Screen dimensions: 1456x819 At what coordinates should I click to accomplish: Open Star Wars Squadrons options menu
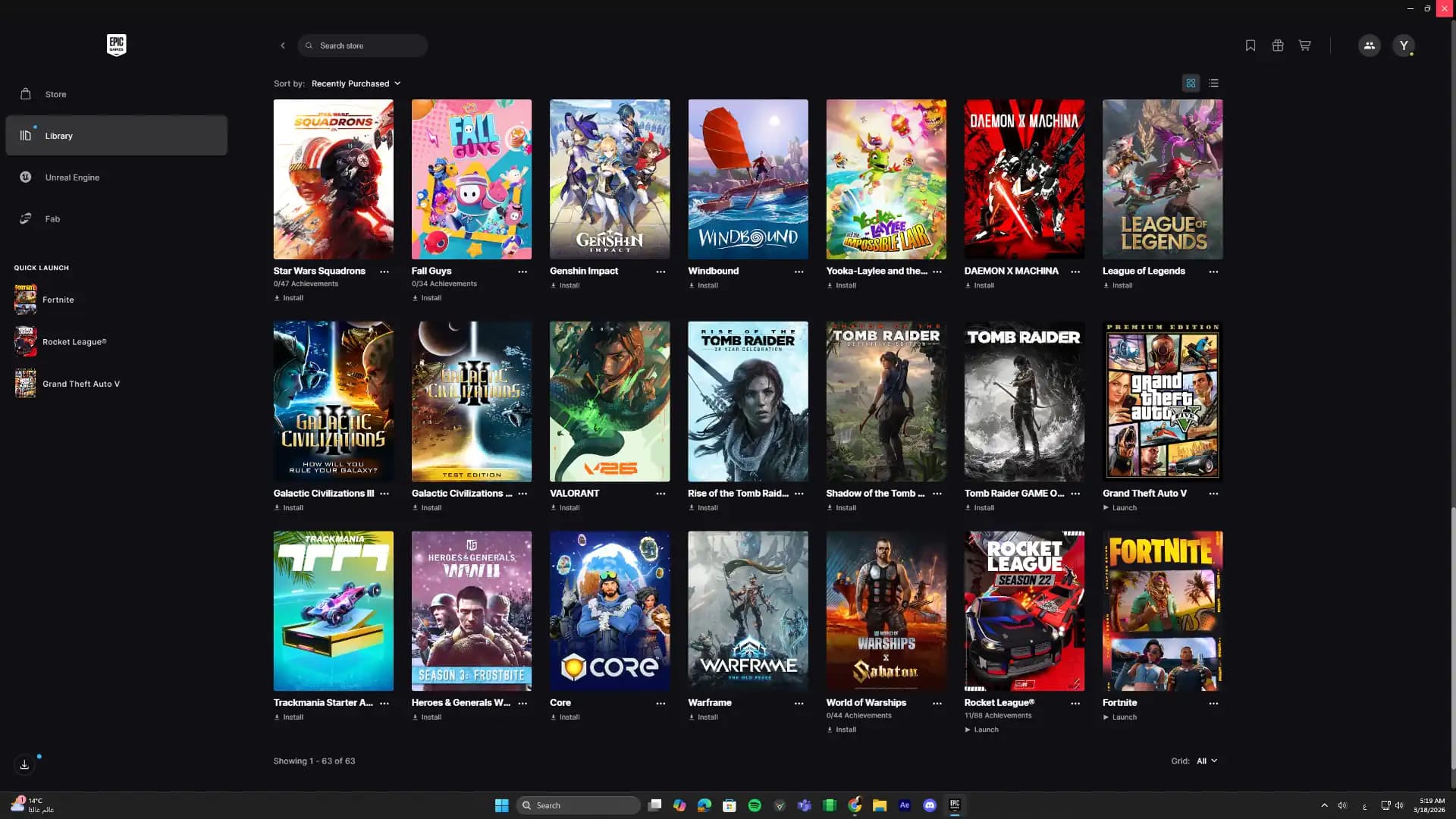tap(384, 271)
